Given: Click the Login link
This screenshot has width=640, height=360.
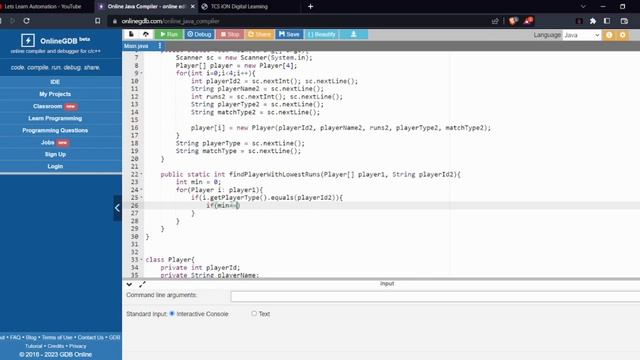Looking at the screenshot, I should click(55, 166).
